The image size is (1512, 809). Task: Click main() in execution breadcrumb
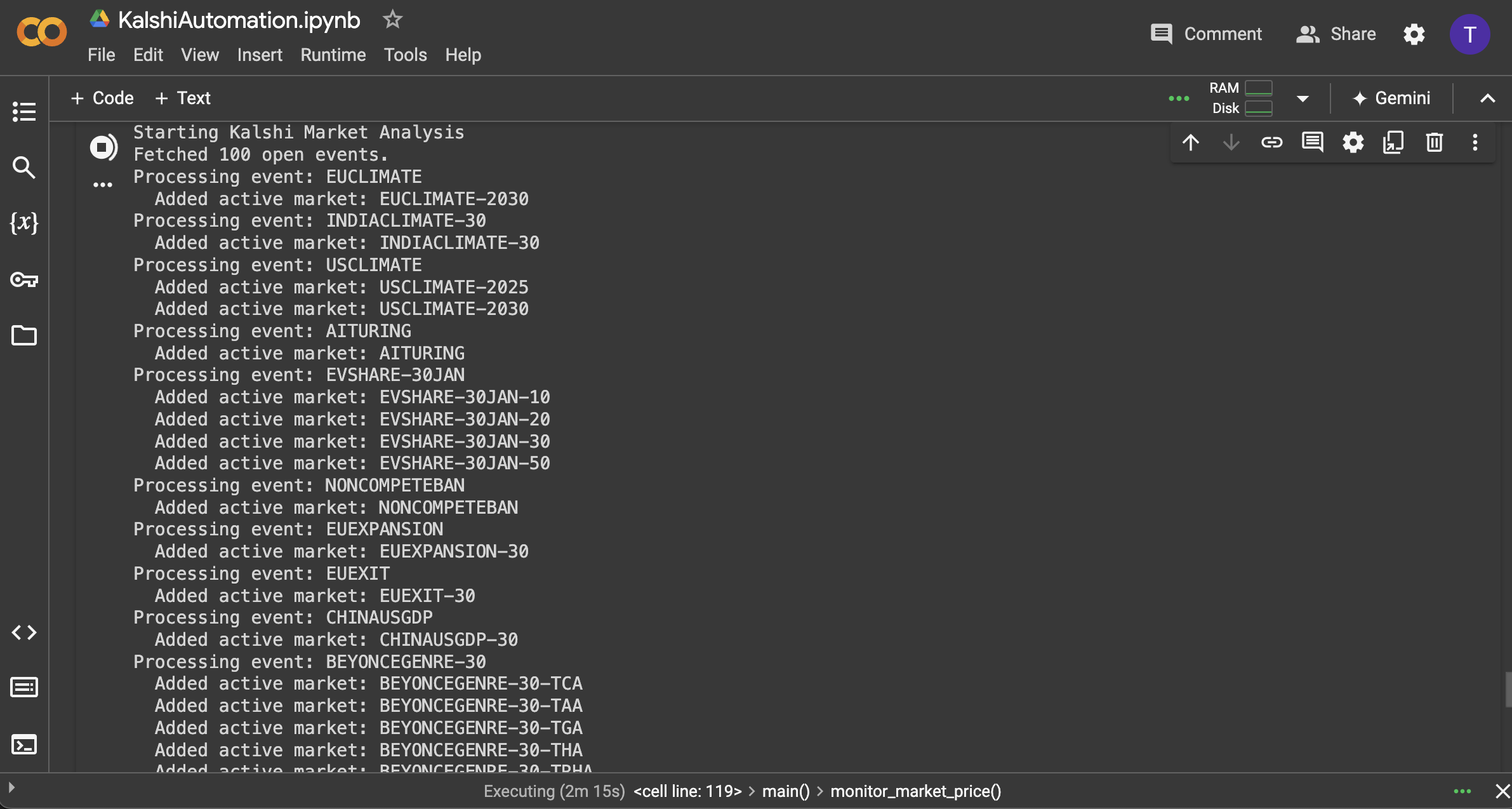pyautogui.click(x=786, y=791)
